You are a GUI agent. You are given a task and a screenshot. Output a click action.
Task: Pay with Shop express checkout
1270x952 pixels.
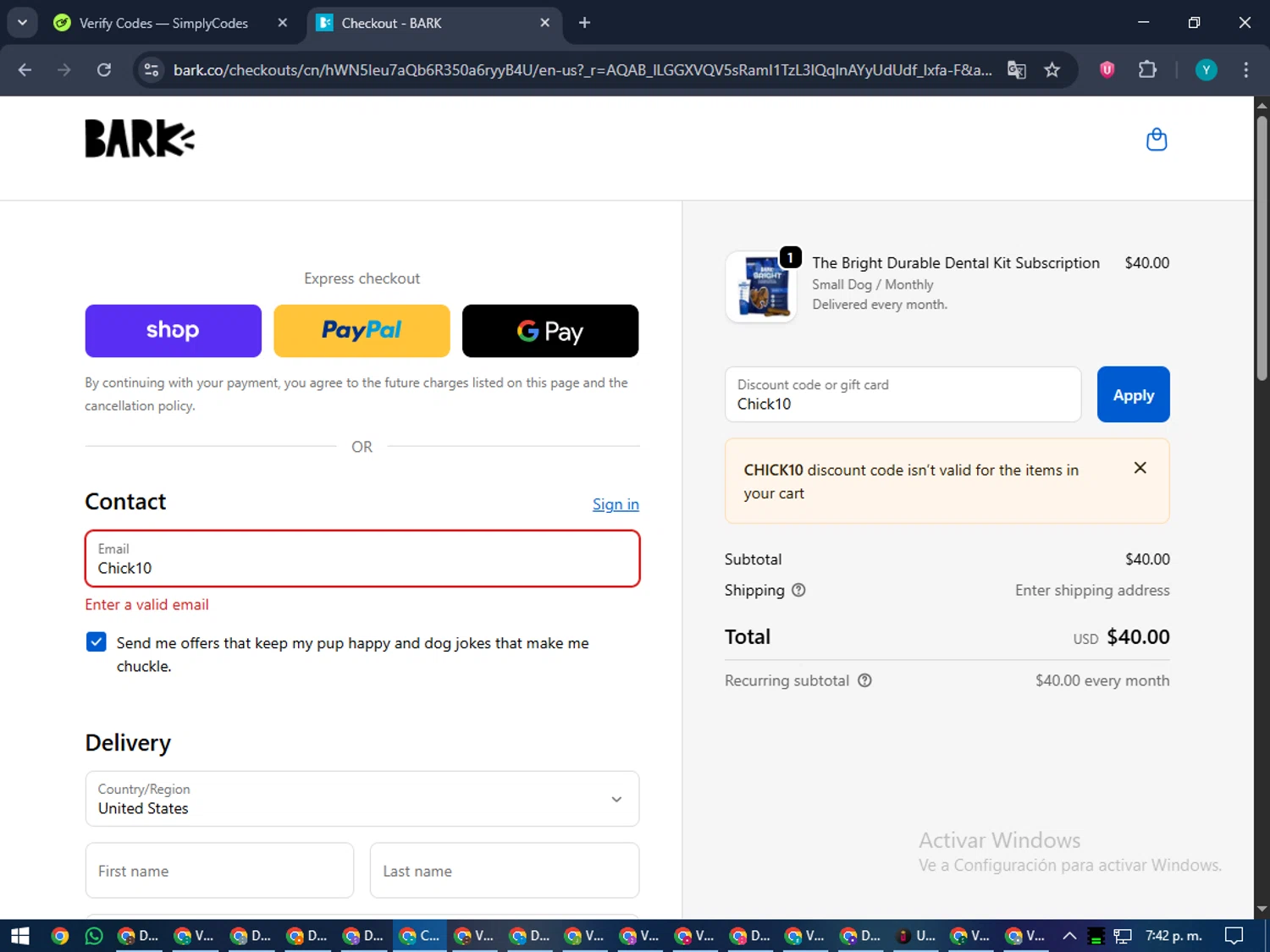click(173, 331)
